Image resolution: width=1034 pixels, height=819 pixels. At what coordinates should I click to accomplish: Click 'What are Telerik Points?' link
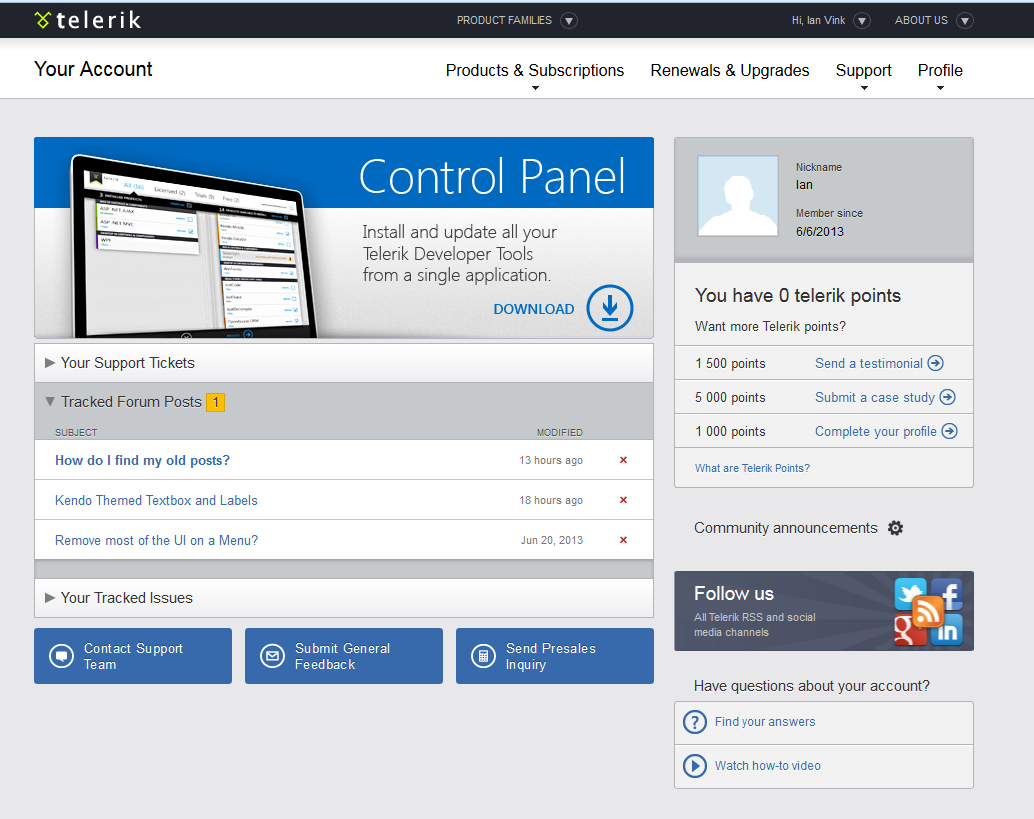tap(752, 468)
